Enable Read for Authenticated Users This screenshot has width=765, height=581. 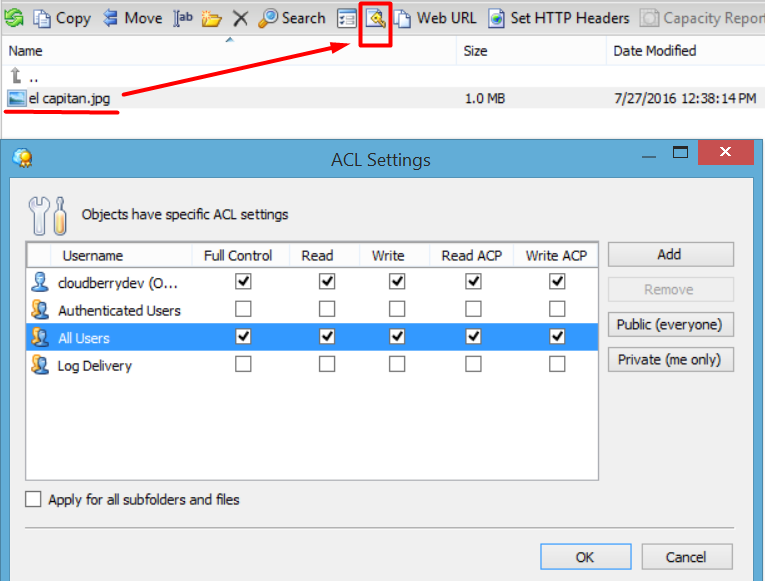tap(327, 310)
